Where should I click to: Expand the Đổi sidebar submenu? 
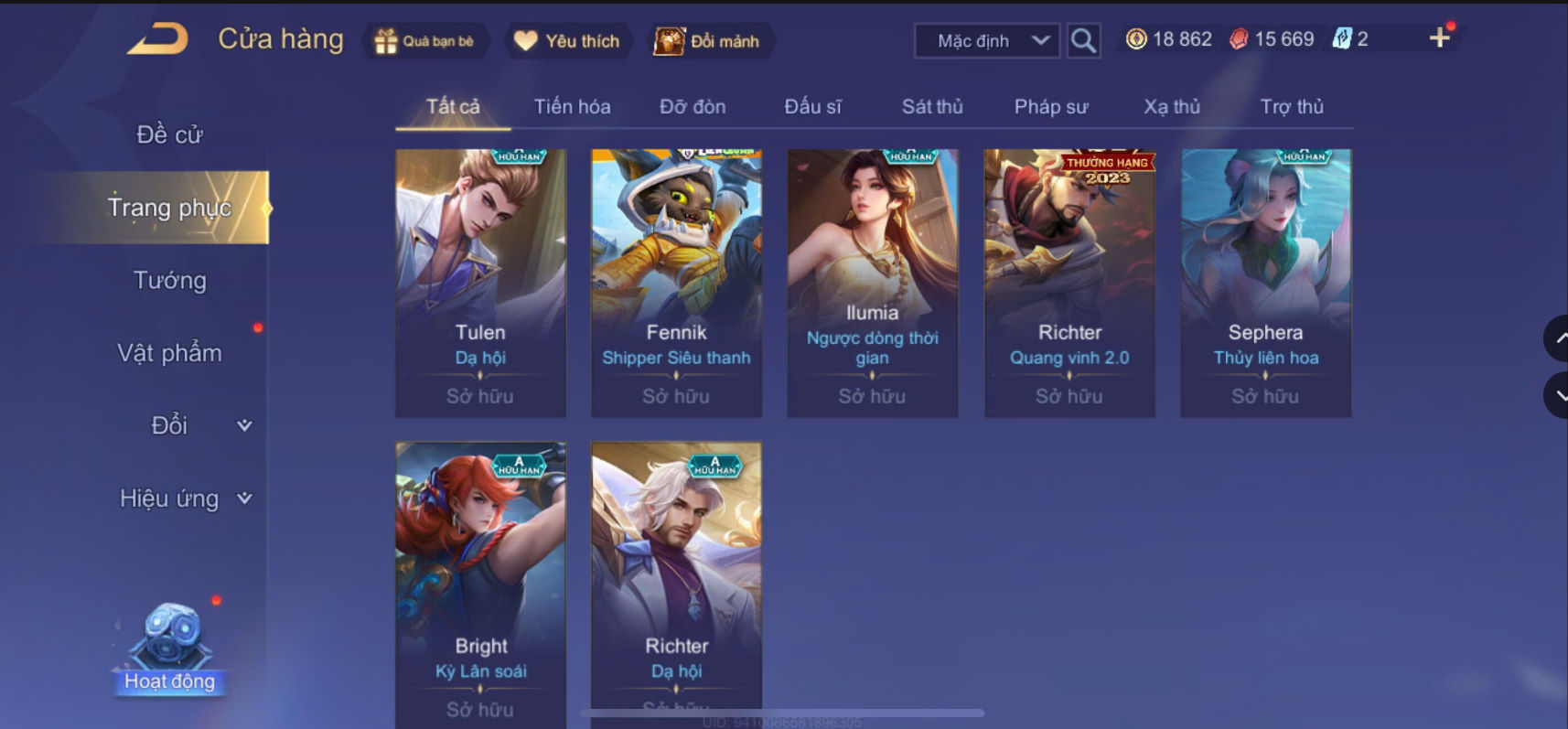[x=244, y=425]
